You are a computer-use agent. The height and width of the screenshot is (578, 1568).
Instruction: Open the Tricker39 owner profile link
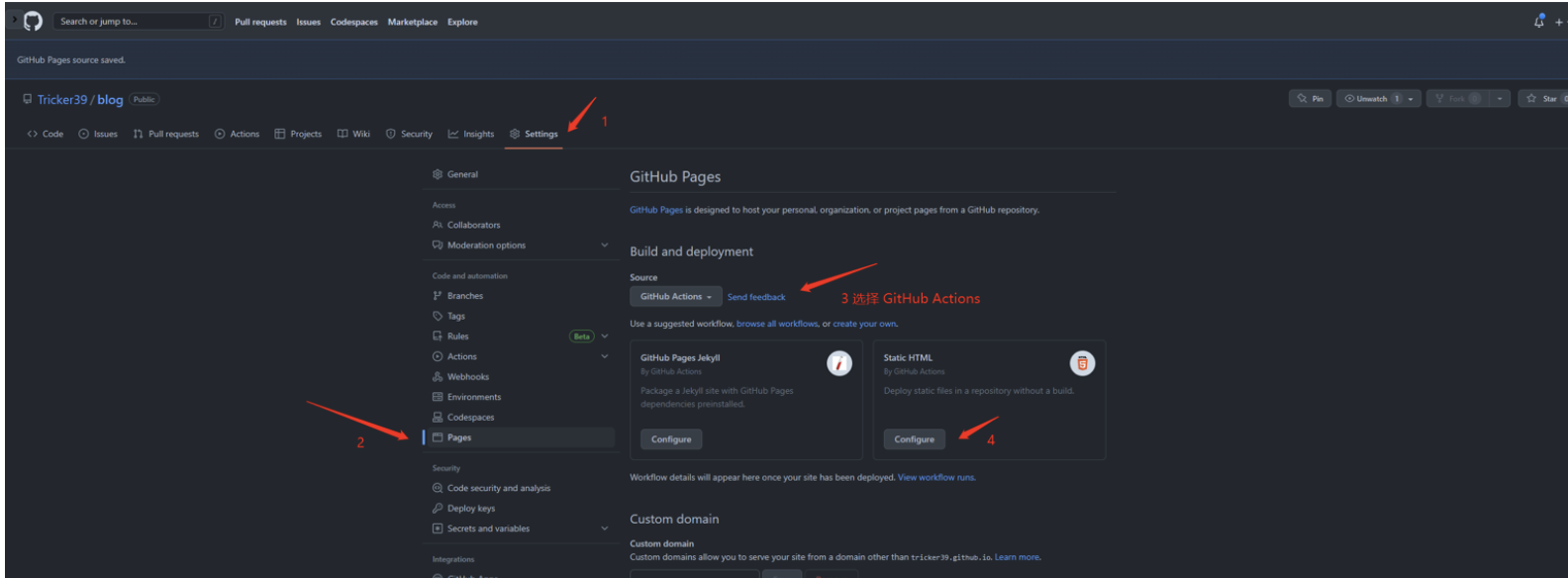coord(62,100)
